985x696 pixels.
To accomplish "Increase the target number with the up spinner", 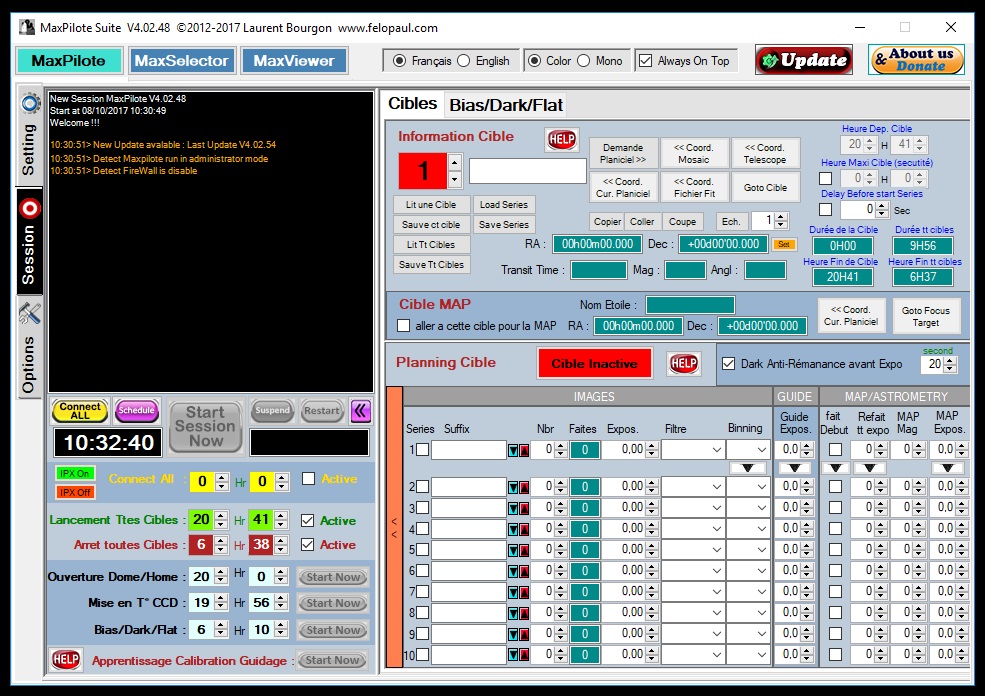I will click(455, 162).
